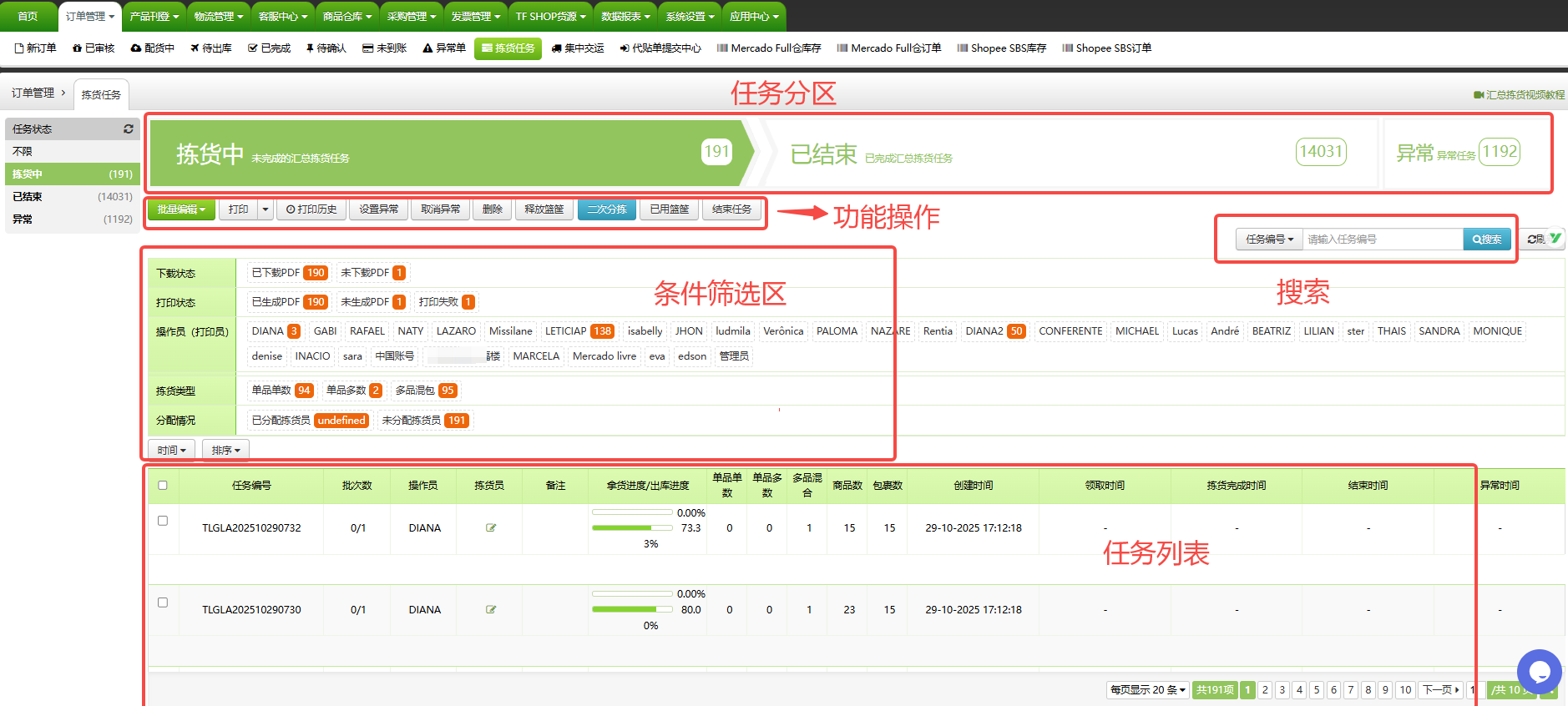Open 代贴单提交中心 submission center
This screenshot has height=706, width=1568.
[660, 48]
